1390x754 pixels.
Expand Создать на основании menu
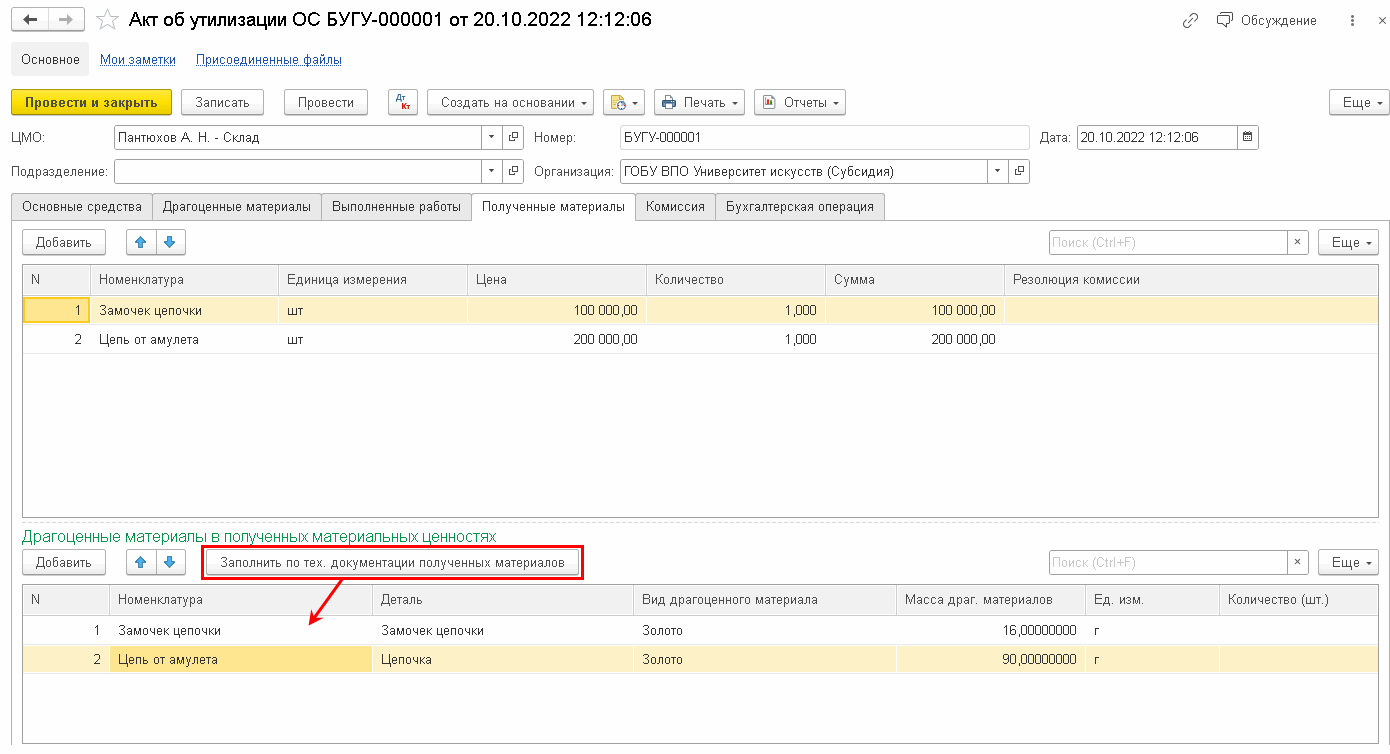point(510,102)
